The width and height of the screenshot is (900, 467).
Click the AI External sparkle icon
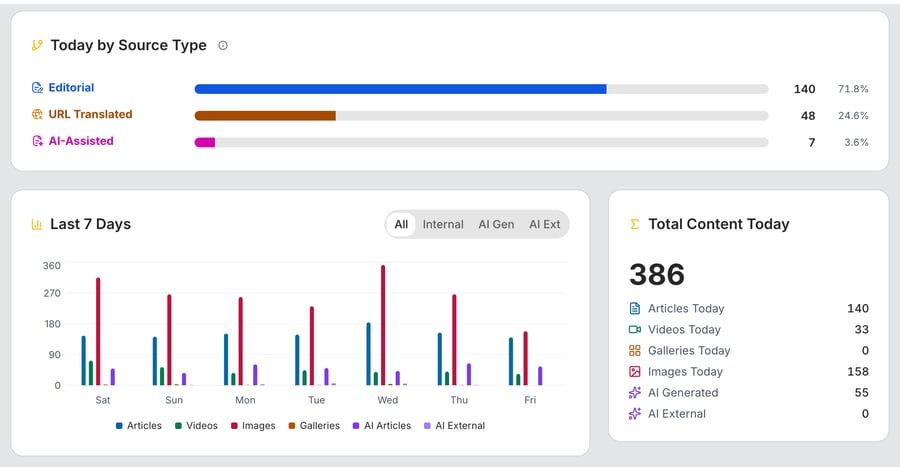[x=635, y=414]
